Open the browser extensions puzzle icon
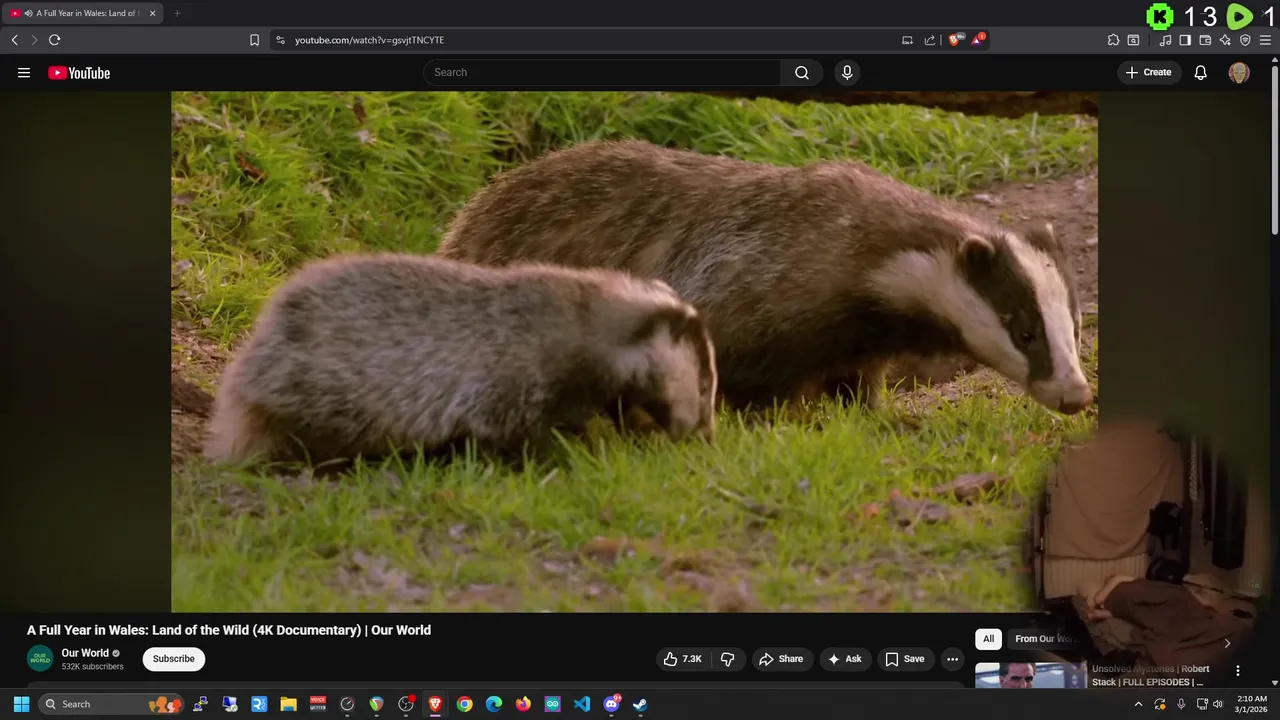The image size is (1280, 720). [1113, 40]
